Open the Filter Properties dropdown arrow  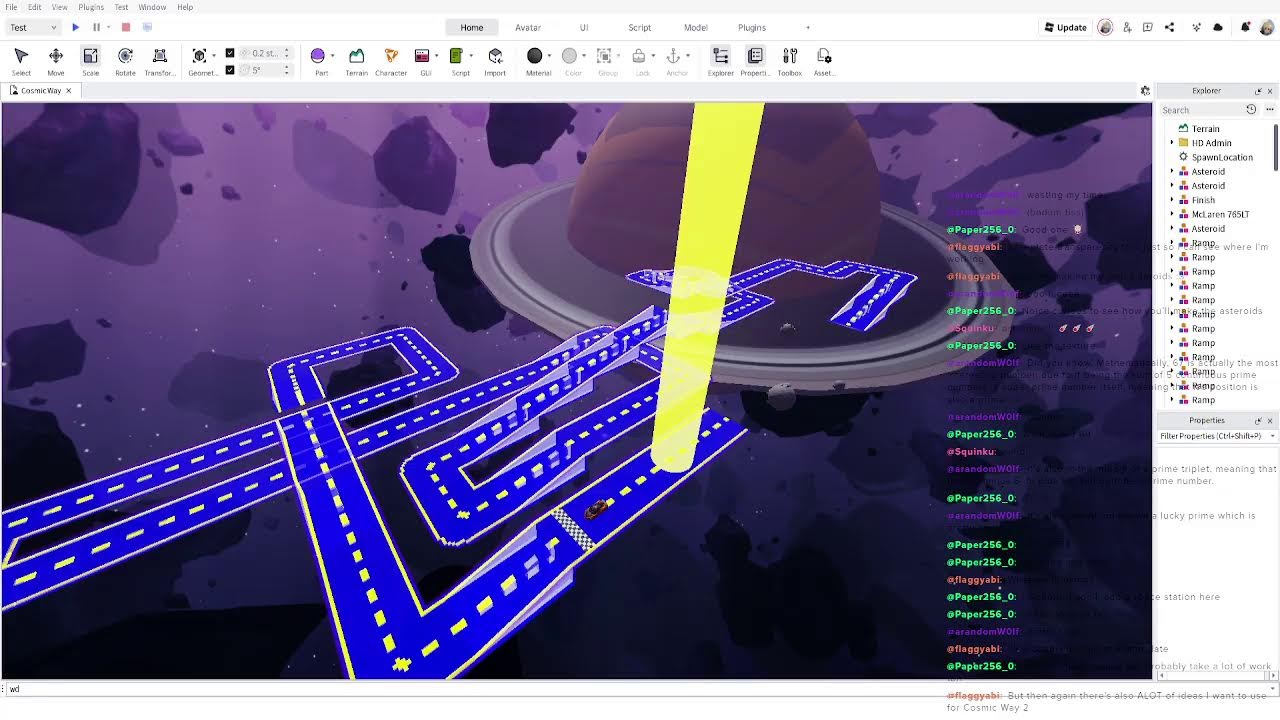tap(1272, 436)
